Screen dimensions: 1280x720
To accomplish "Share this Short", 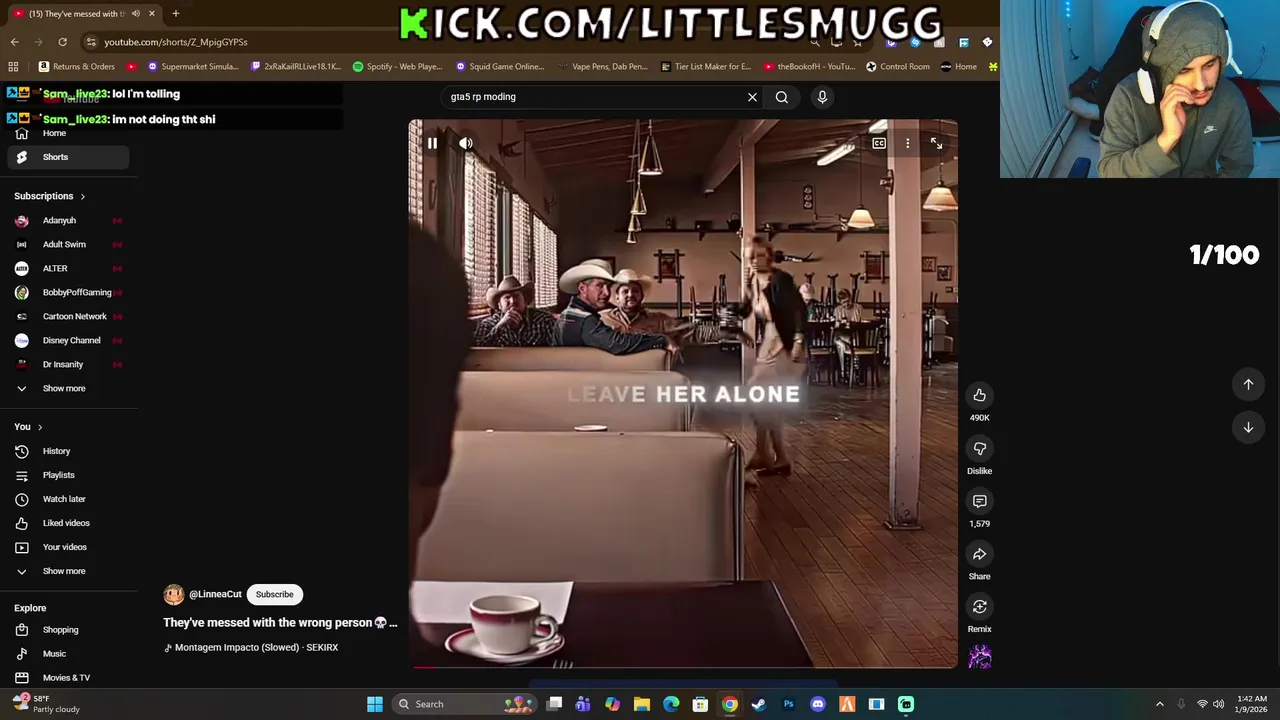I will pyautogui.click(x=980, y=554).
